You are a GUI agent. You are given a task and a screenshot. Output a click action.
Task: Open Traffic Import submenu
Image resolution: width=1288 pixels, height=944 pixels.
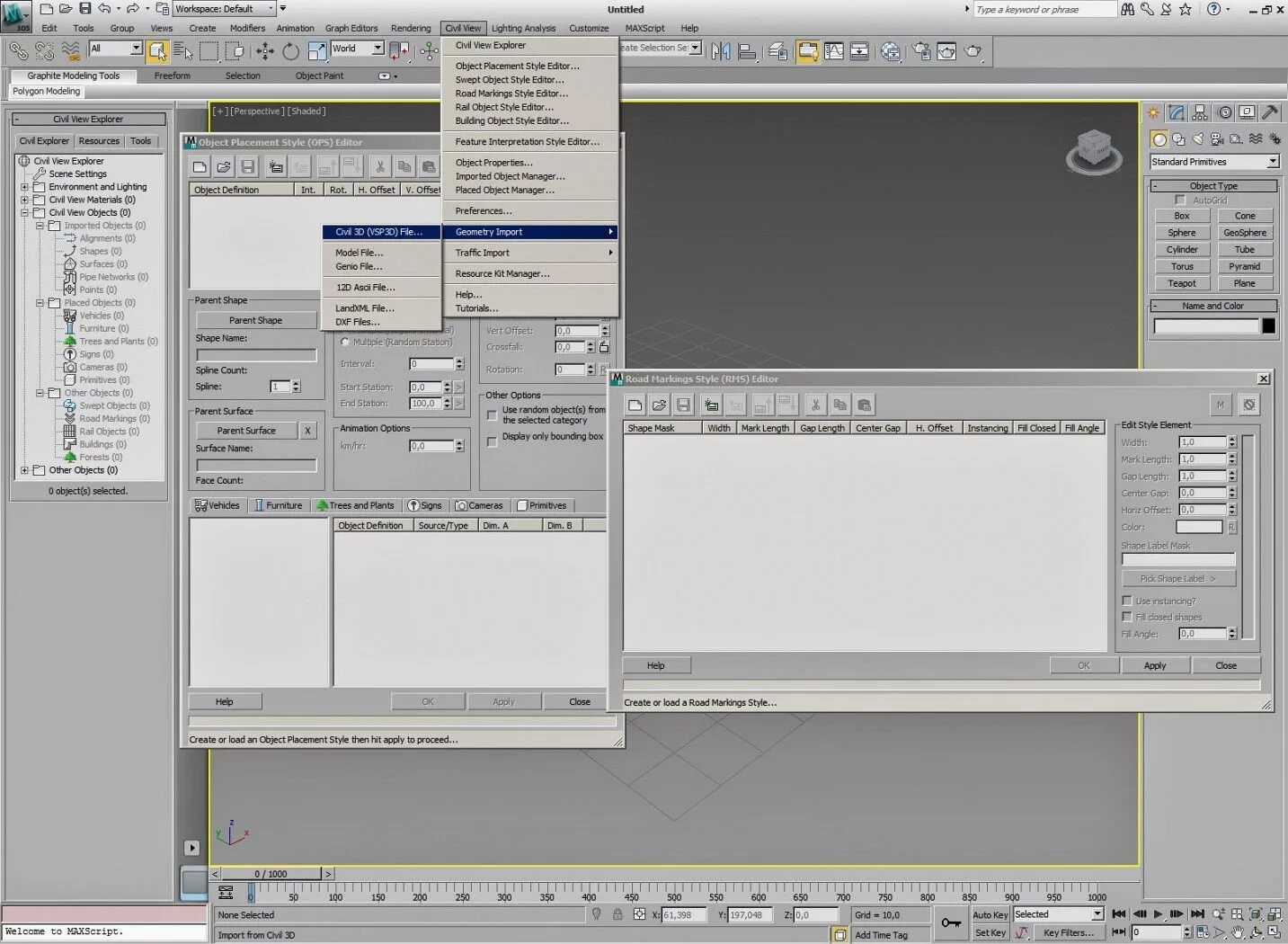(x=530, y=253)
